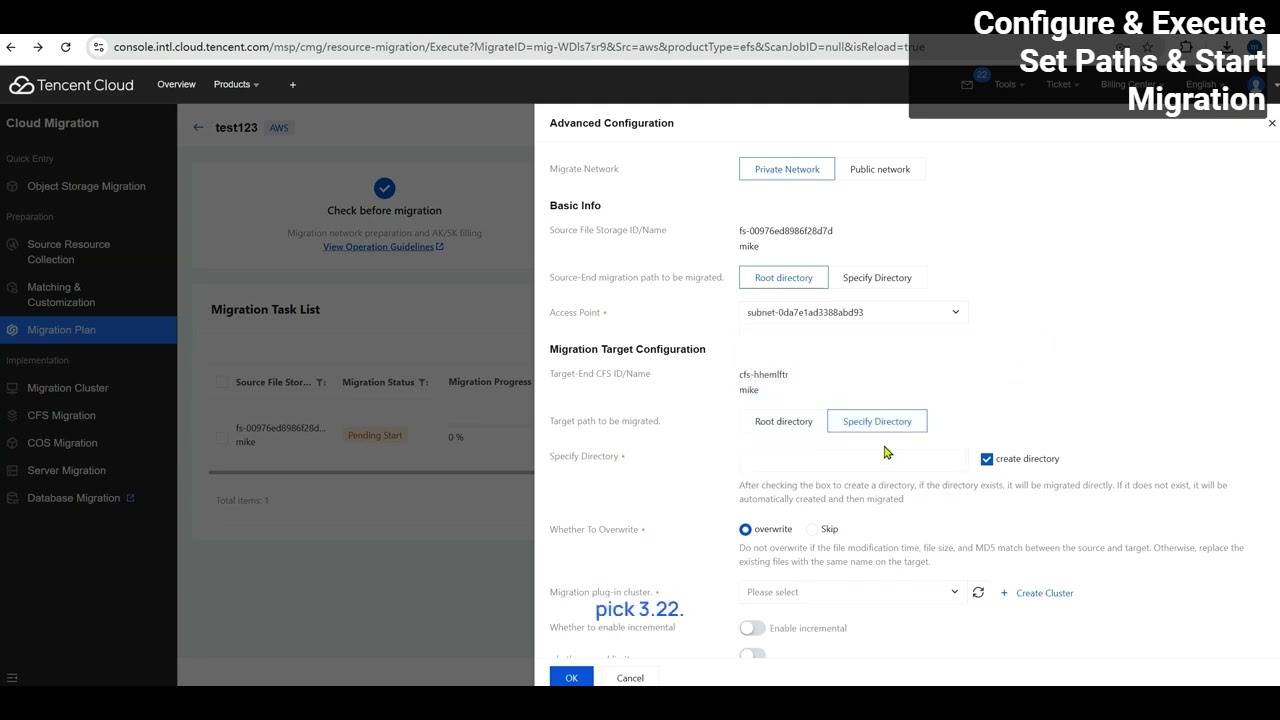Screen dimensions: 1280x720
Task: Click the Tencent Cloud logo
Action: 71,85
